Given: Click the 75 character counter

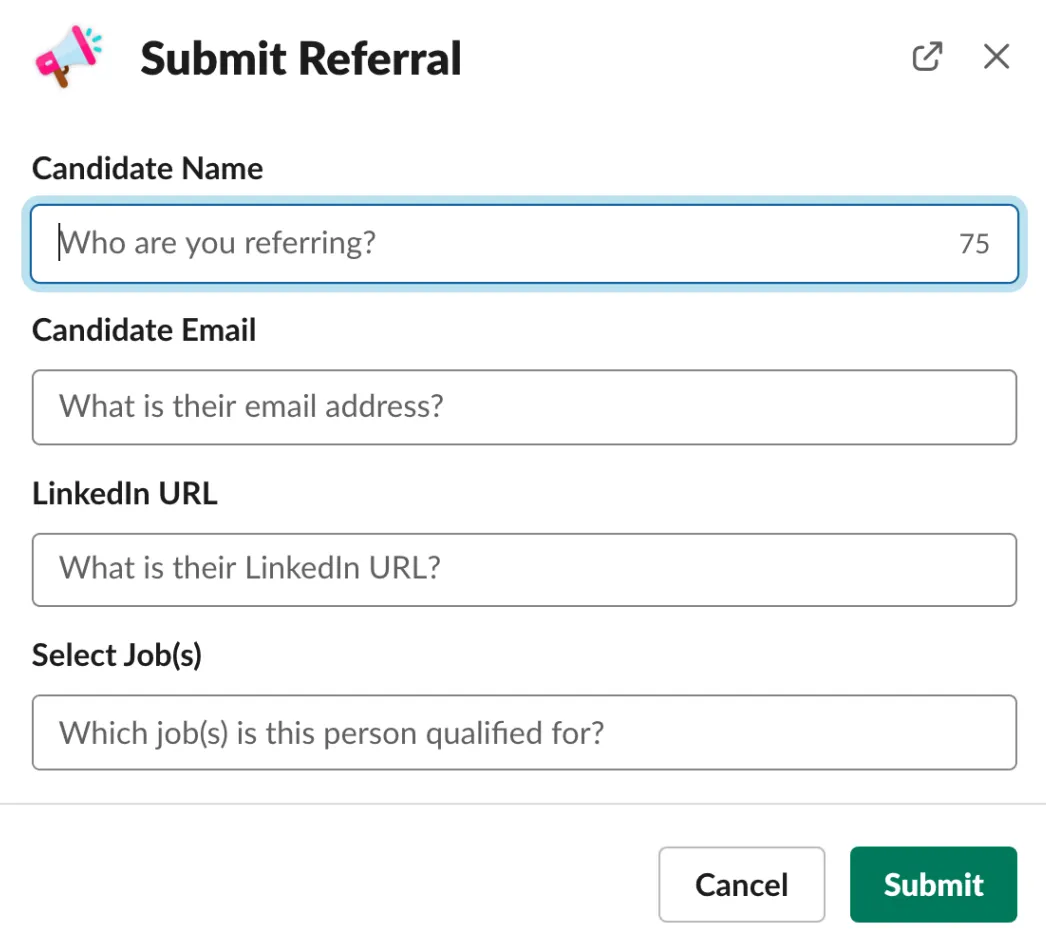Looking at the screenshot, I should point(974,244).
